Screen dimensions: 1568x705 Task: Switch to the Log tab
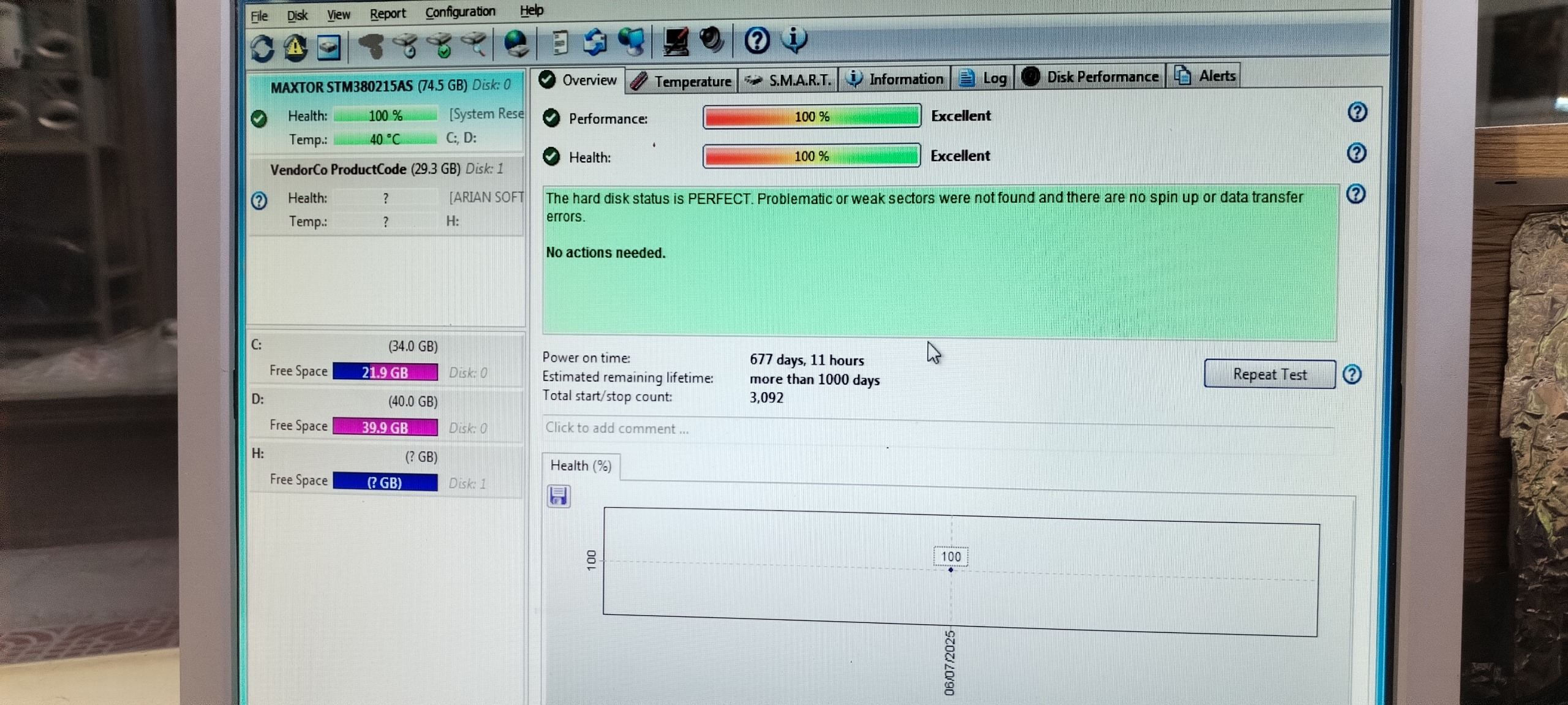coord(982,78)
